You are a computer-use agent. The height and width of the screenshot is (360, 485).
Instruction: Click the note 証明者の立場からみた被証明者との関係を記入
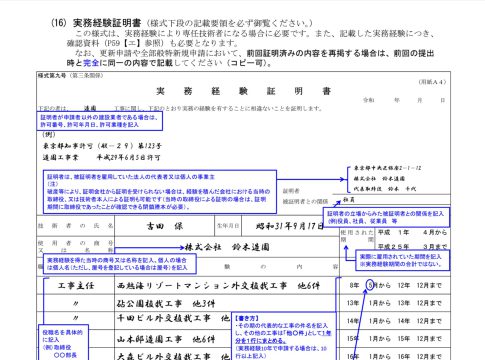(386, 217)
